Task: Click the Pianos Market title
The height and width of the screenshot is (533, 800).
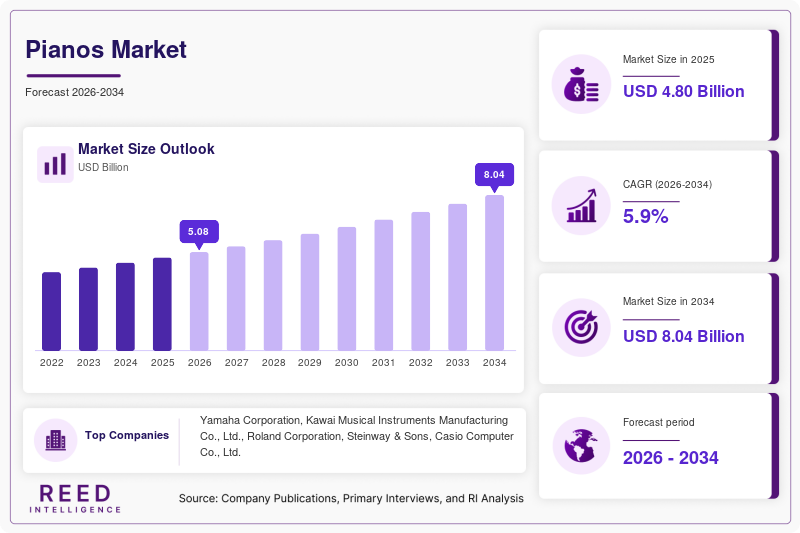Action: tap(106, 49)
